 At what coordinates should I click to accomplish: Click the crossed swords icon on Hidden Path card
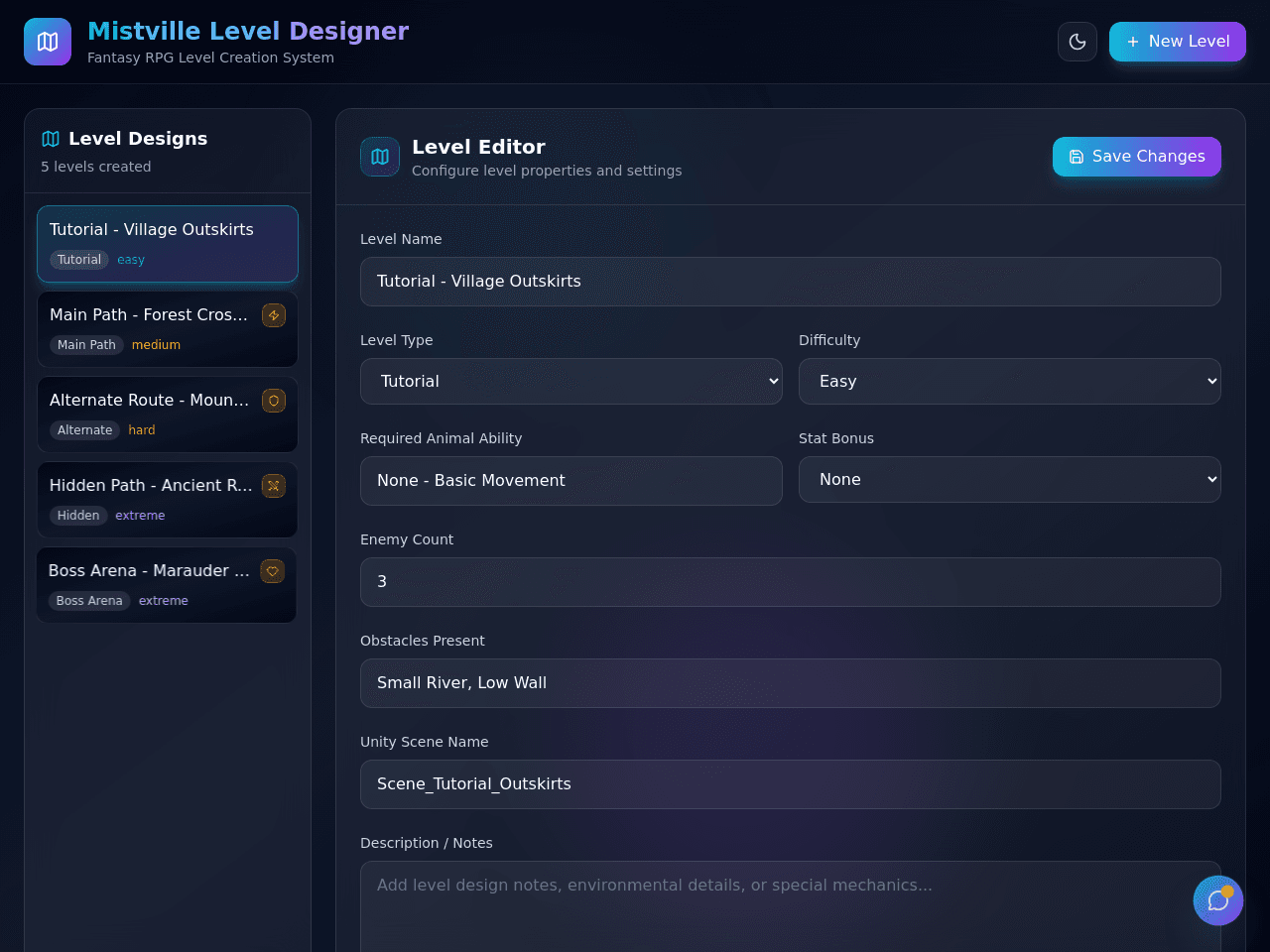pyautogui.click(x=274, y=486)
